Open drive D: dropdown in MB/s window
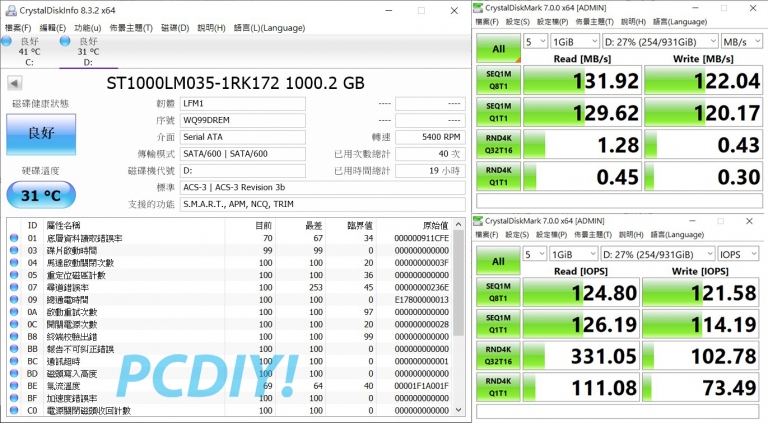Screen dimensions: 768x423 [660, 42]
